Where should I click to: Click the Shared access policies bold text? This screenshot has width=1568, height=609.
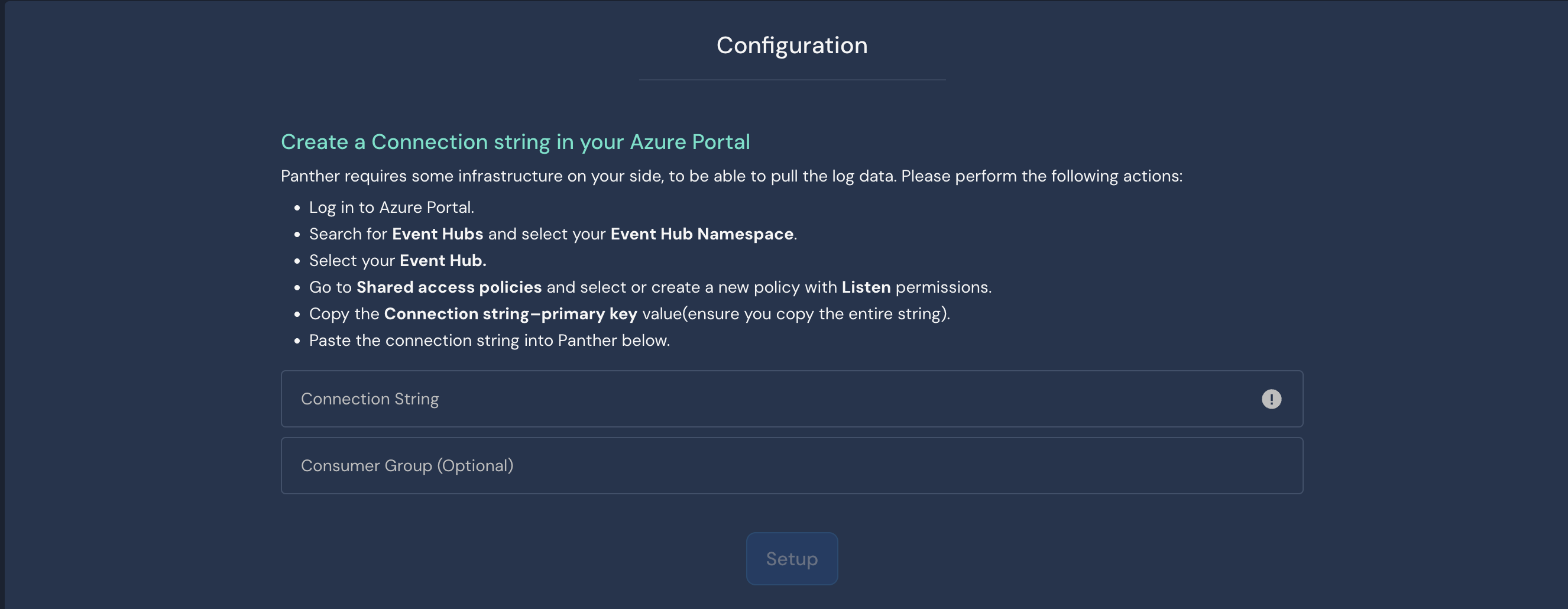pos(449,287)
